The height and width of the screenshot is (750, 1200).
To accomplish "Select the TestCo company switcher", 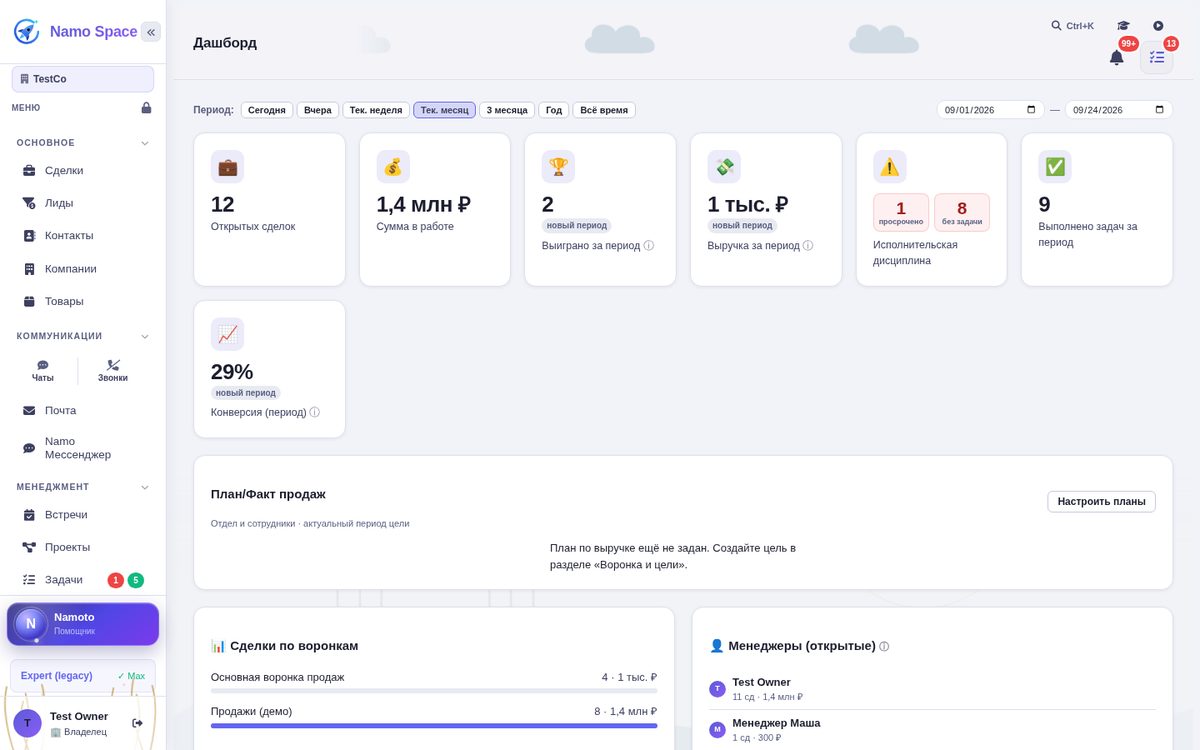I will click(83, 79).
